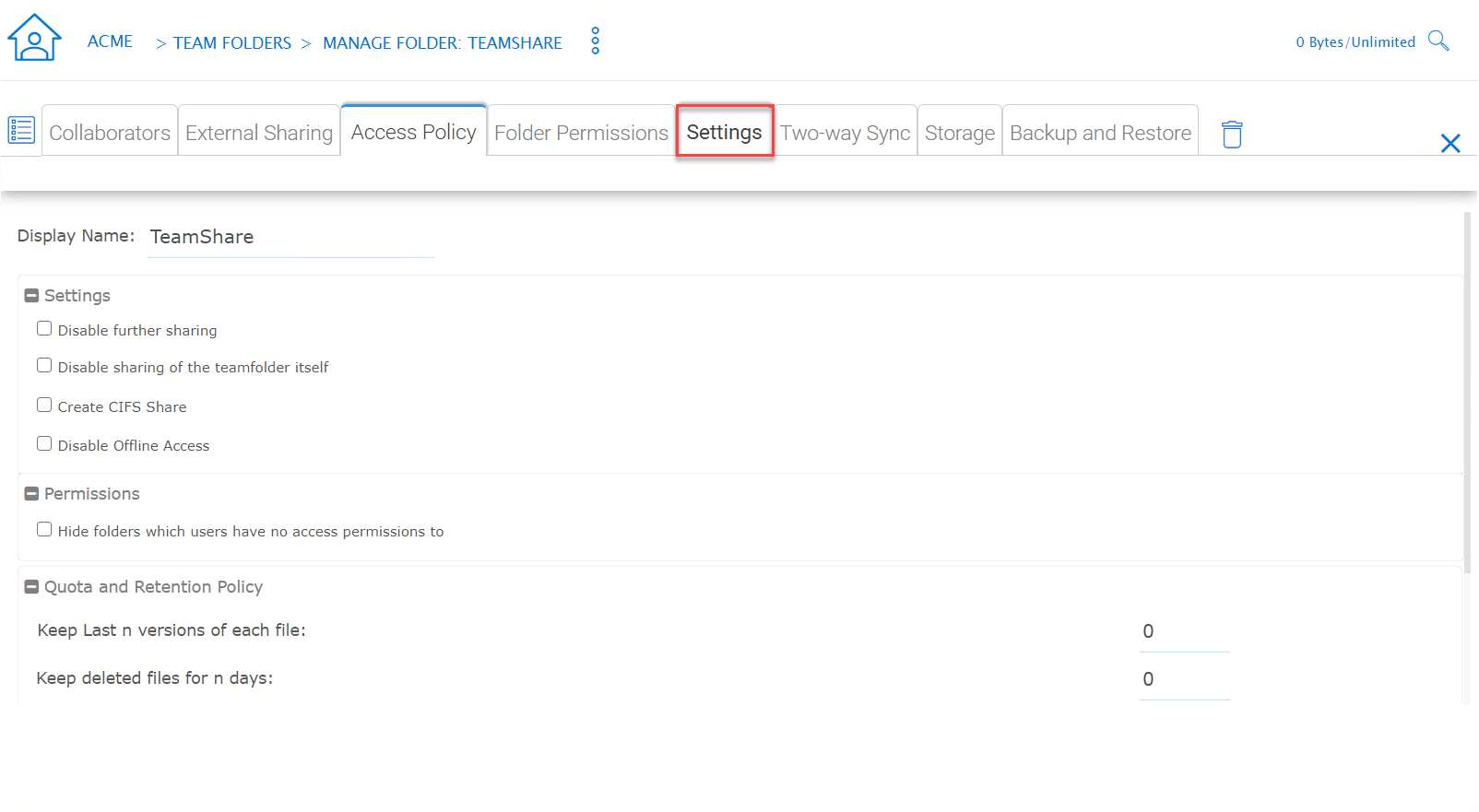Select Backup and Restore tab
This screenshot has width=1479, height=812.
[x=1101, y=133]
